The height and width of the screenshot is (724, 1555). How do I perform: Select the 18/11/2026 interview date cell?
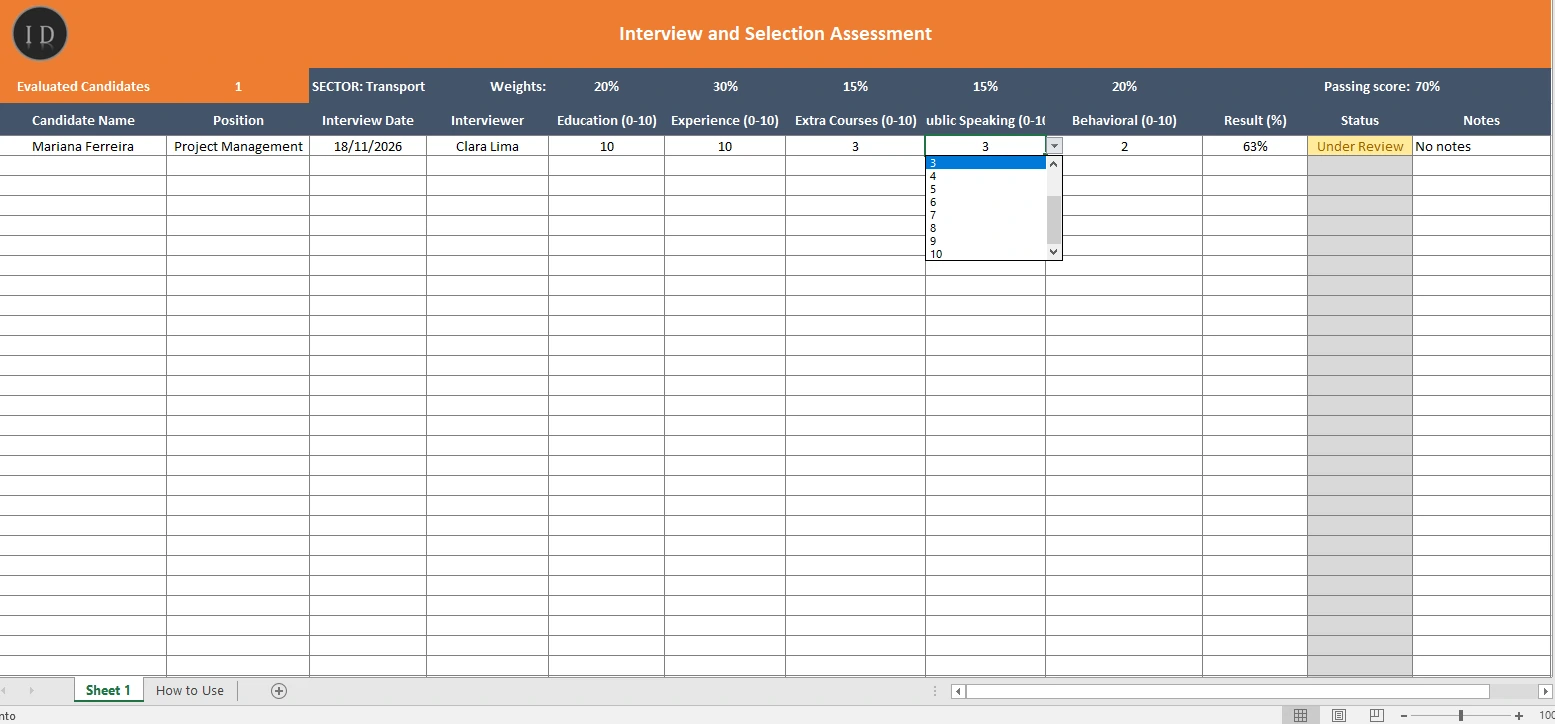368,146
